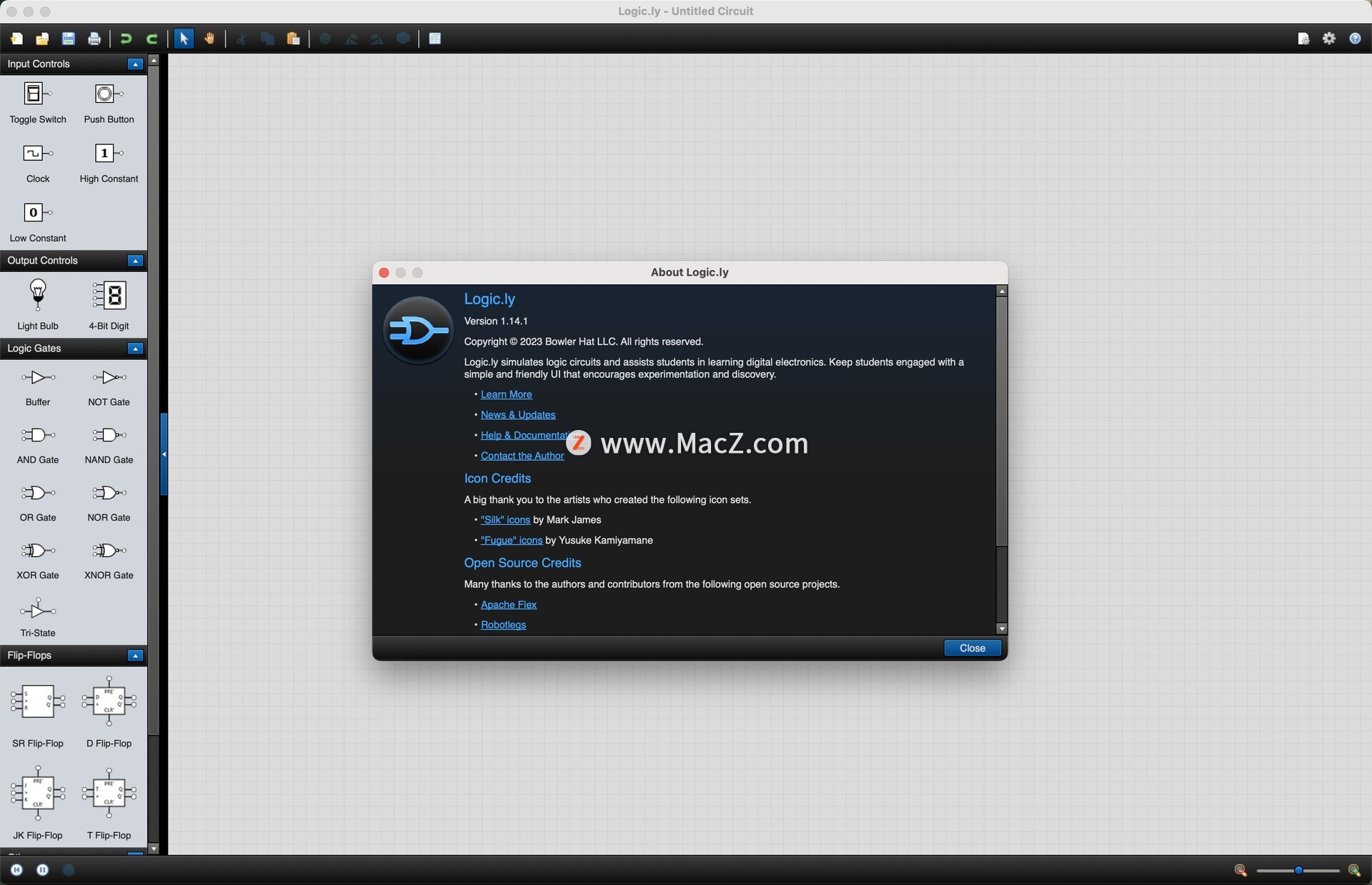Viewport: 1372px width, 885px height.
Task: Click the New Document toolbar icon
Action: click(x=16, y=39)
